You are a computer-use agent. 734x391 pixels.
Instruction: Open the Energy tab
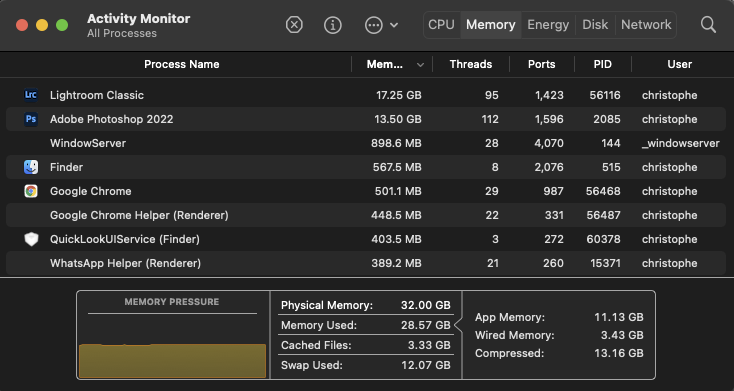(548, 25)
